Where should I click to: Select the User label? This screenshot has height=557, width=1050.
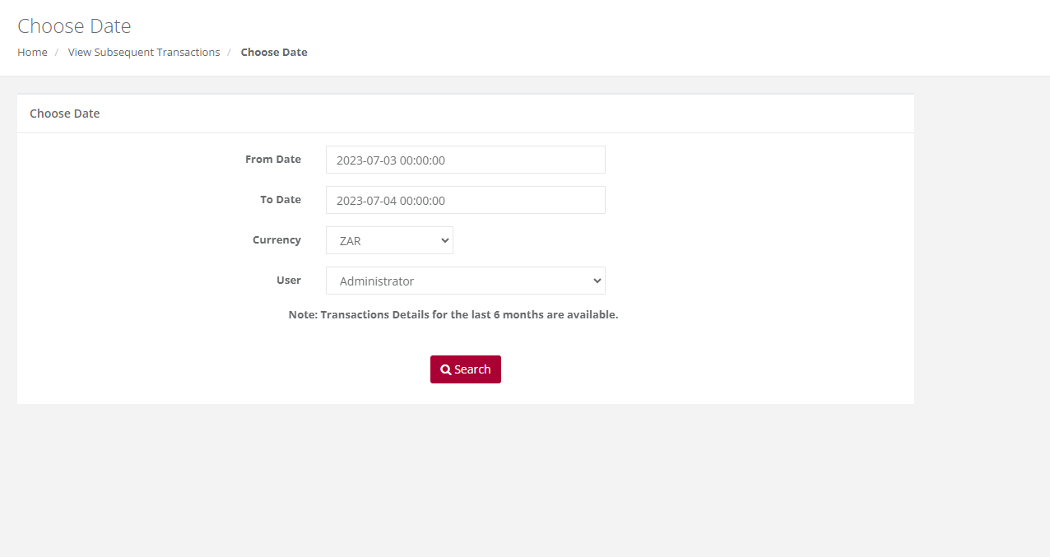(x=289, y=280)
